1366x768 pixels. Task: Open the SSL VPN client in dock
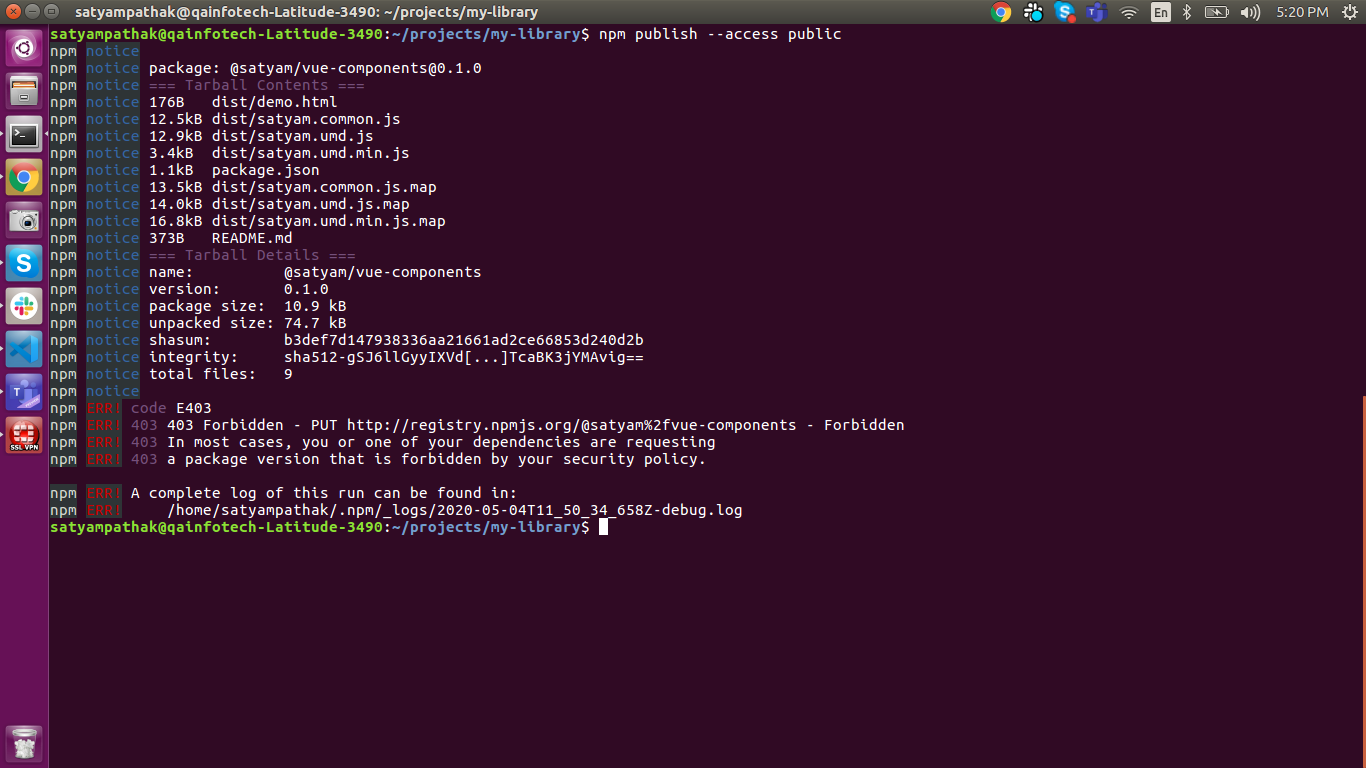click(24, 435)
